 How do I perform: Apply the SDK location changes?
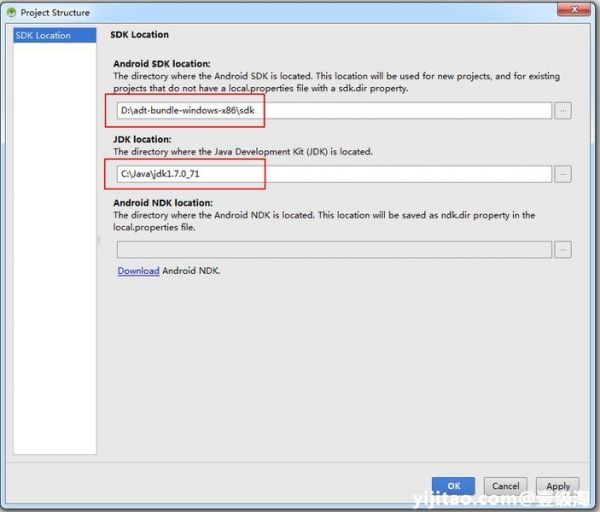tap(558, 486)
